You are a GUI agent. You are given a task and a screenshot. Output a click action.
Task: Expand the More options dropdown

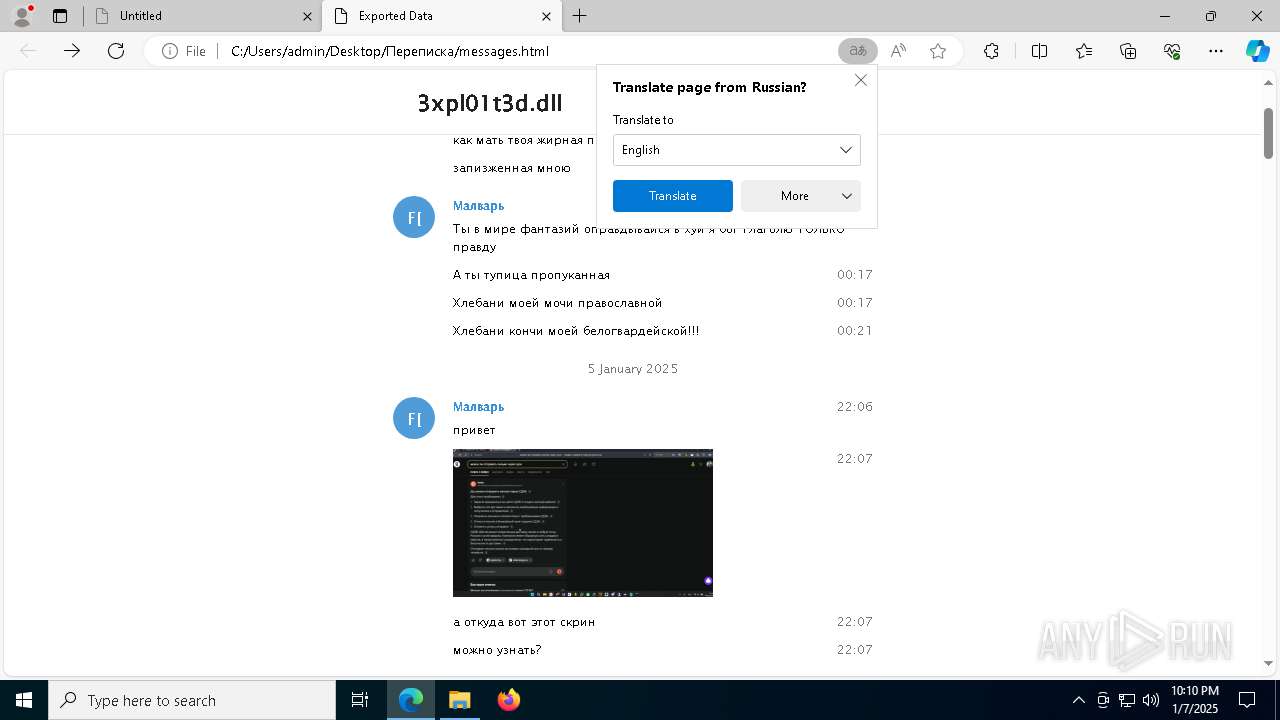[x=801, y=196]
